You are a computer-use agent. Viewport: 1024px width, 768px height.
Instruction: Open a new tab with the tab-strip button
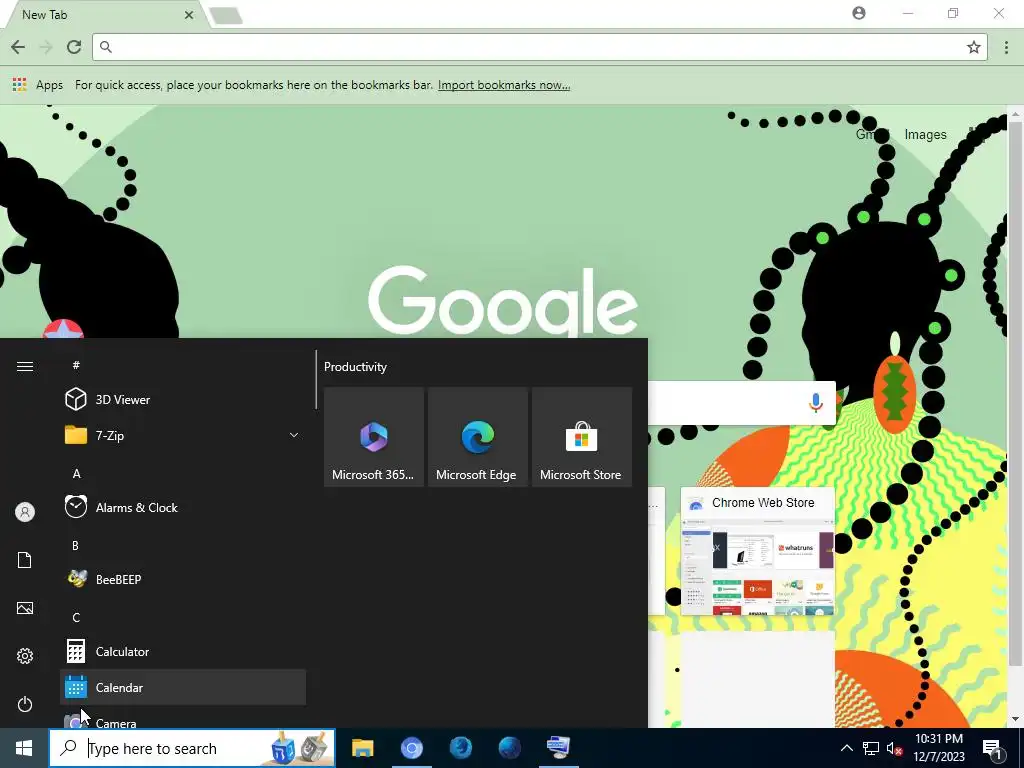click(x=227, y=16)
